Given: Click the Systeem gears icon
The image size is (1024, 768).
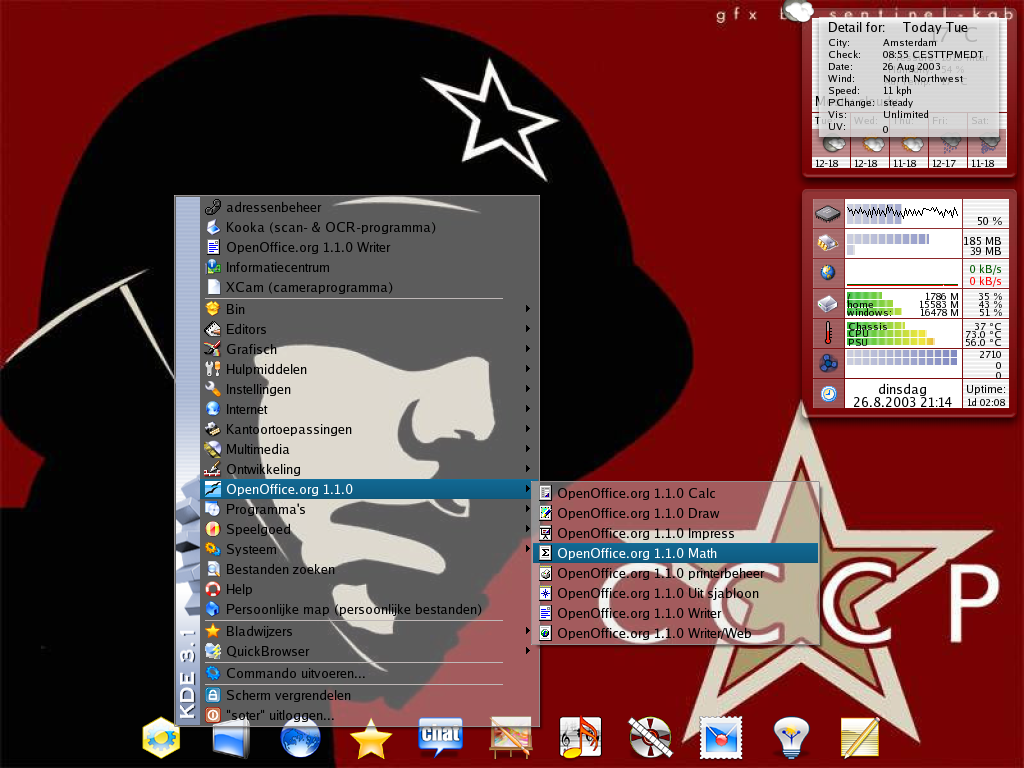Looking at the screenshot, I should coord(212,549).
